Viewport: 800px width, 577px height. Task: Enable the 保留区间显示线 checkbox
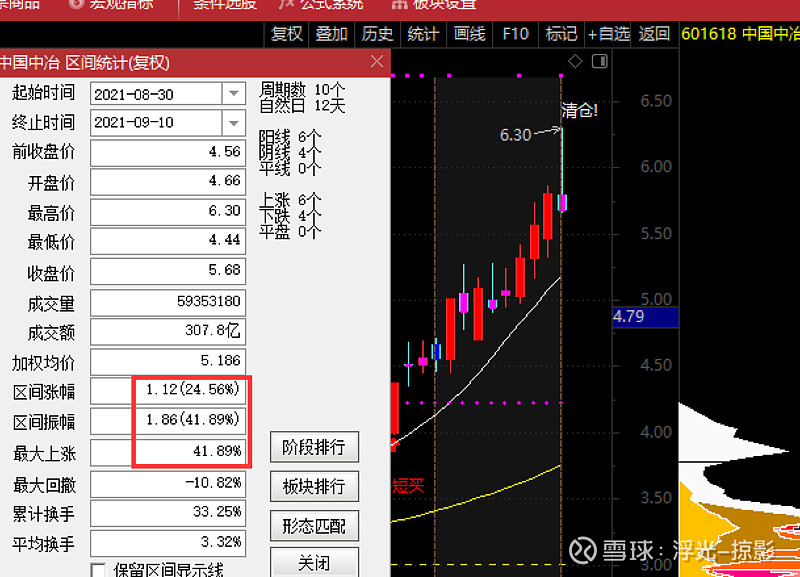click(x=98, y=570)
